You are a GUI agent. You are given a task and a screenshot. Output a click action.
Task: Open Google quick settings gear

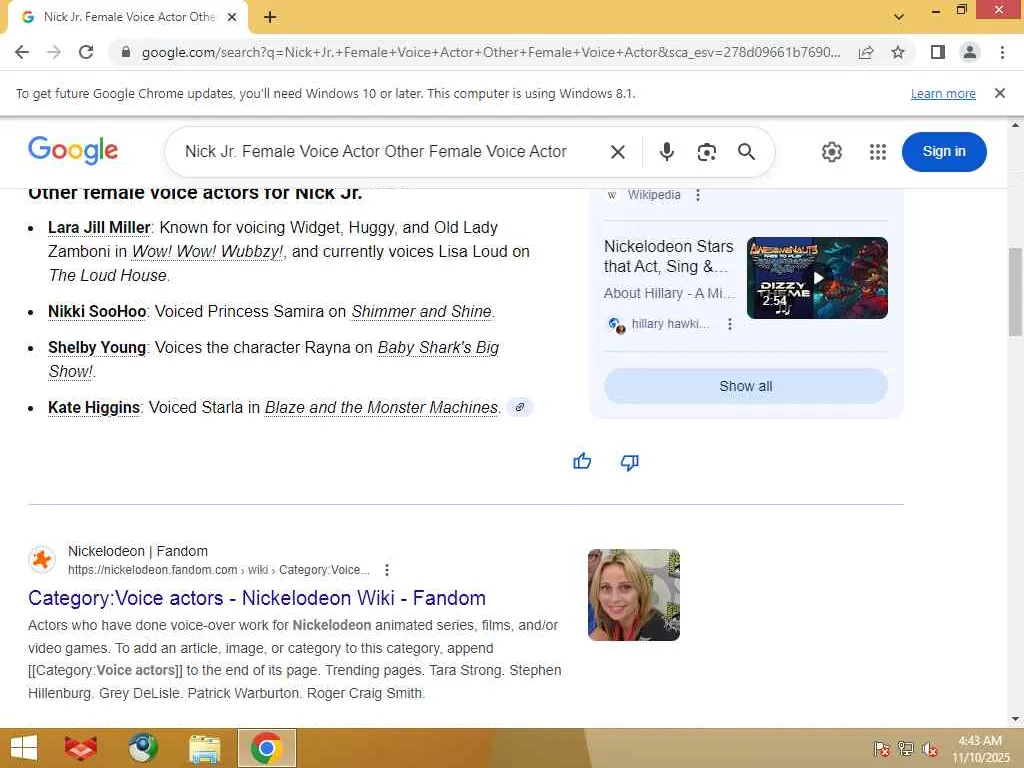[x=831, y=152]
